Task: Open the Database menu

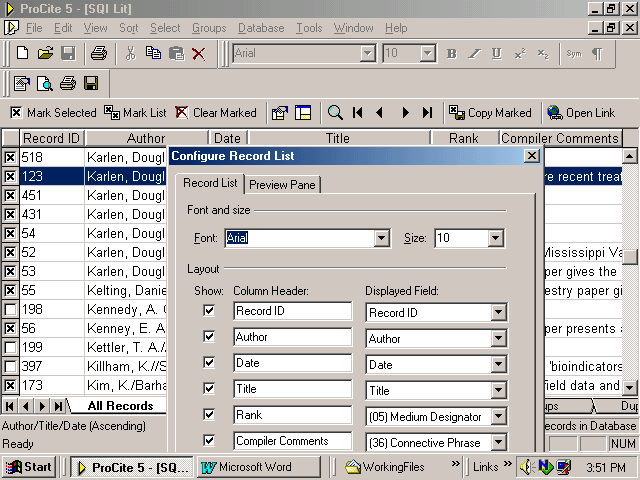Action: point(261,28)
